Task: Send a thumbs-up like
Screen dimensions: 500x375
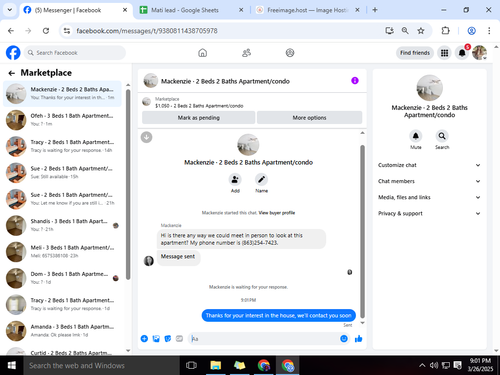Action: 359,339
